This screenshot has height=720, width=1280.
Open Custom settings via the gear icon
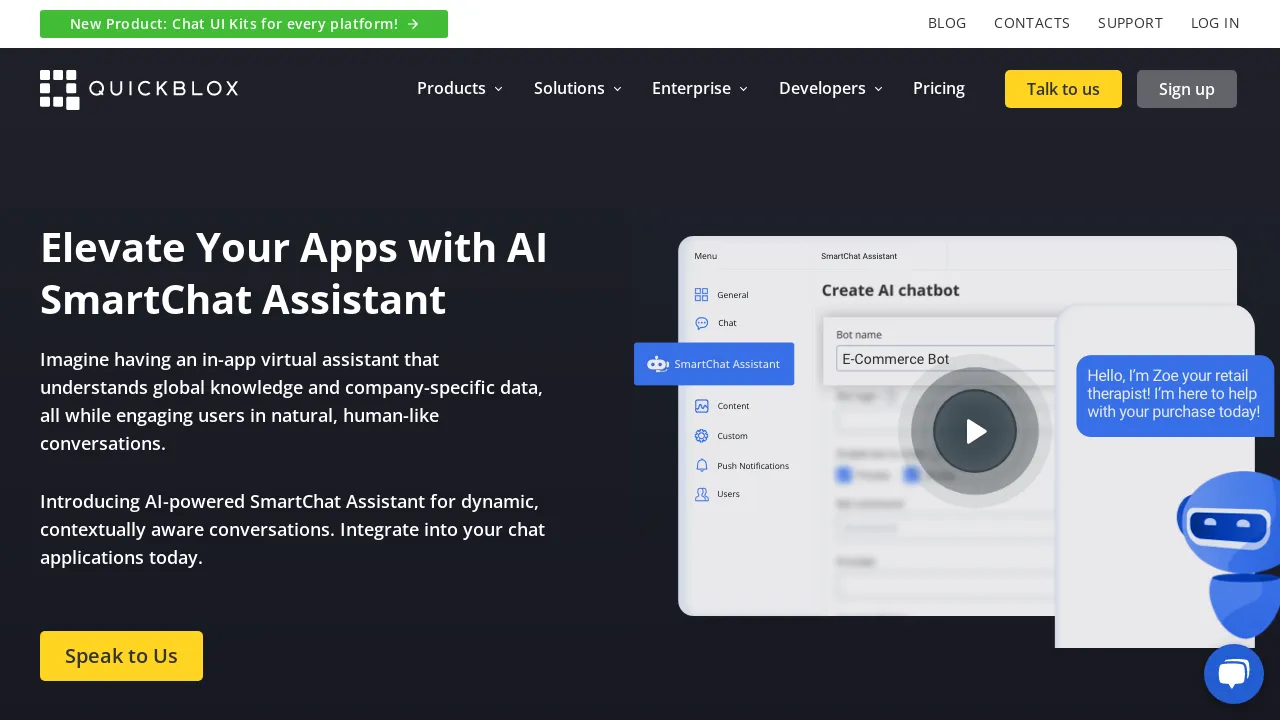(x=702, y=436)
